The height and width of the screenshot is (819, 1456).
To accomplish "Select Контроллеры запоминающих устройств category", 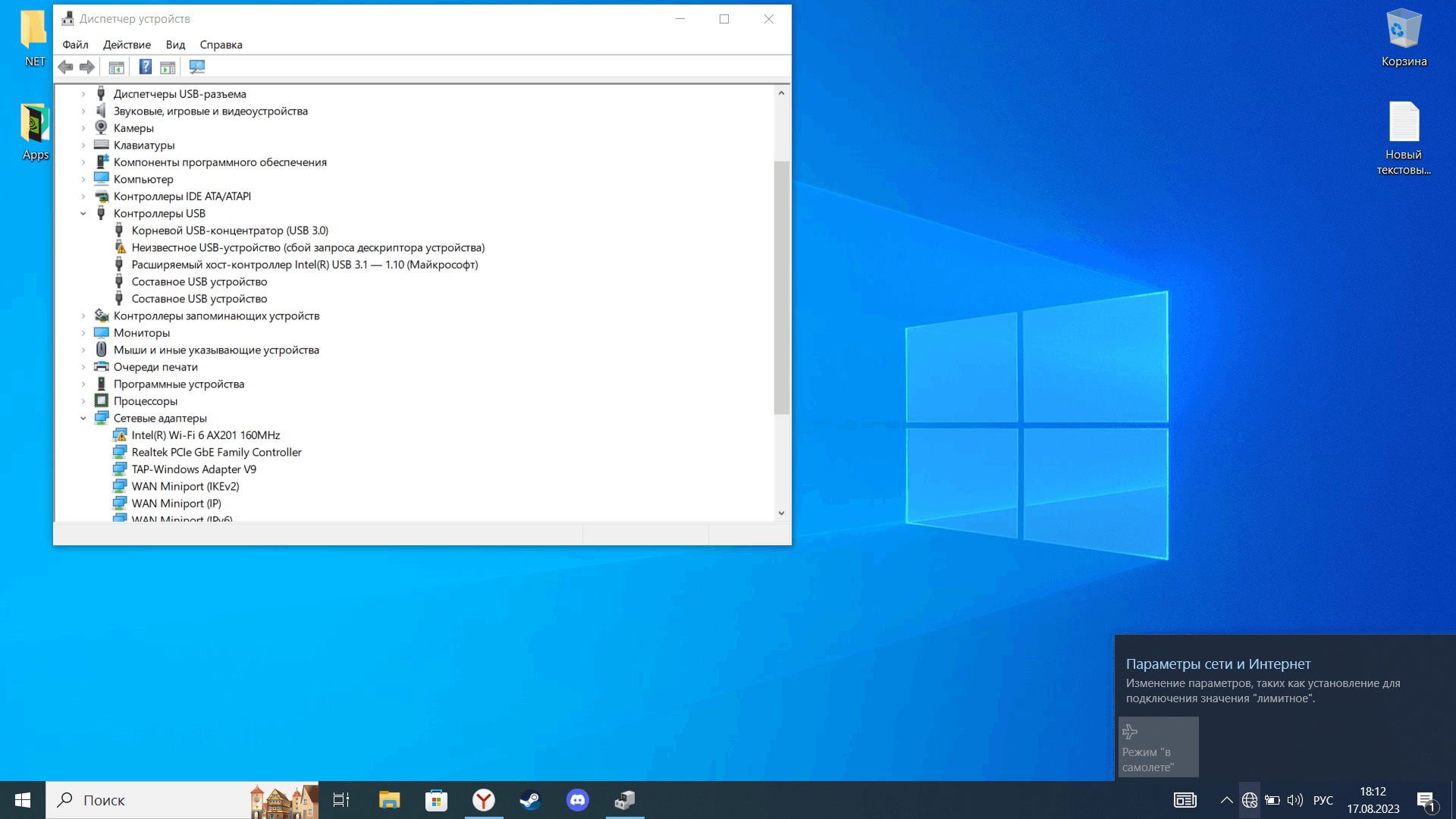I will tap(216, 315).
